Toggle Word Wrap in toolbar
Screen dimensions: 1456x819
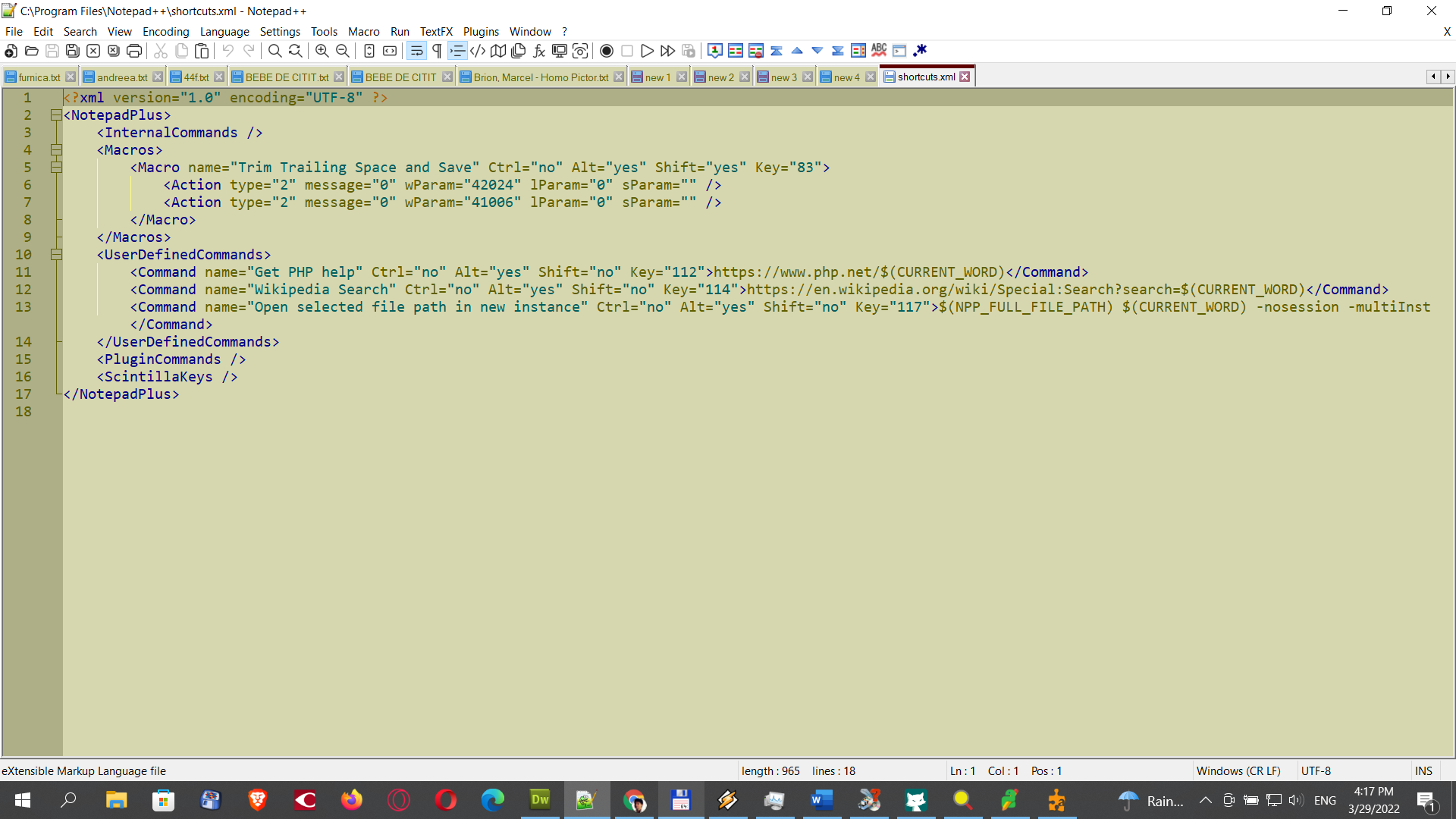tap(416, 51)
